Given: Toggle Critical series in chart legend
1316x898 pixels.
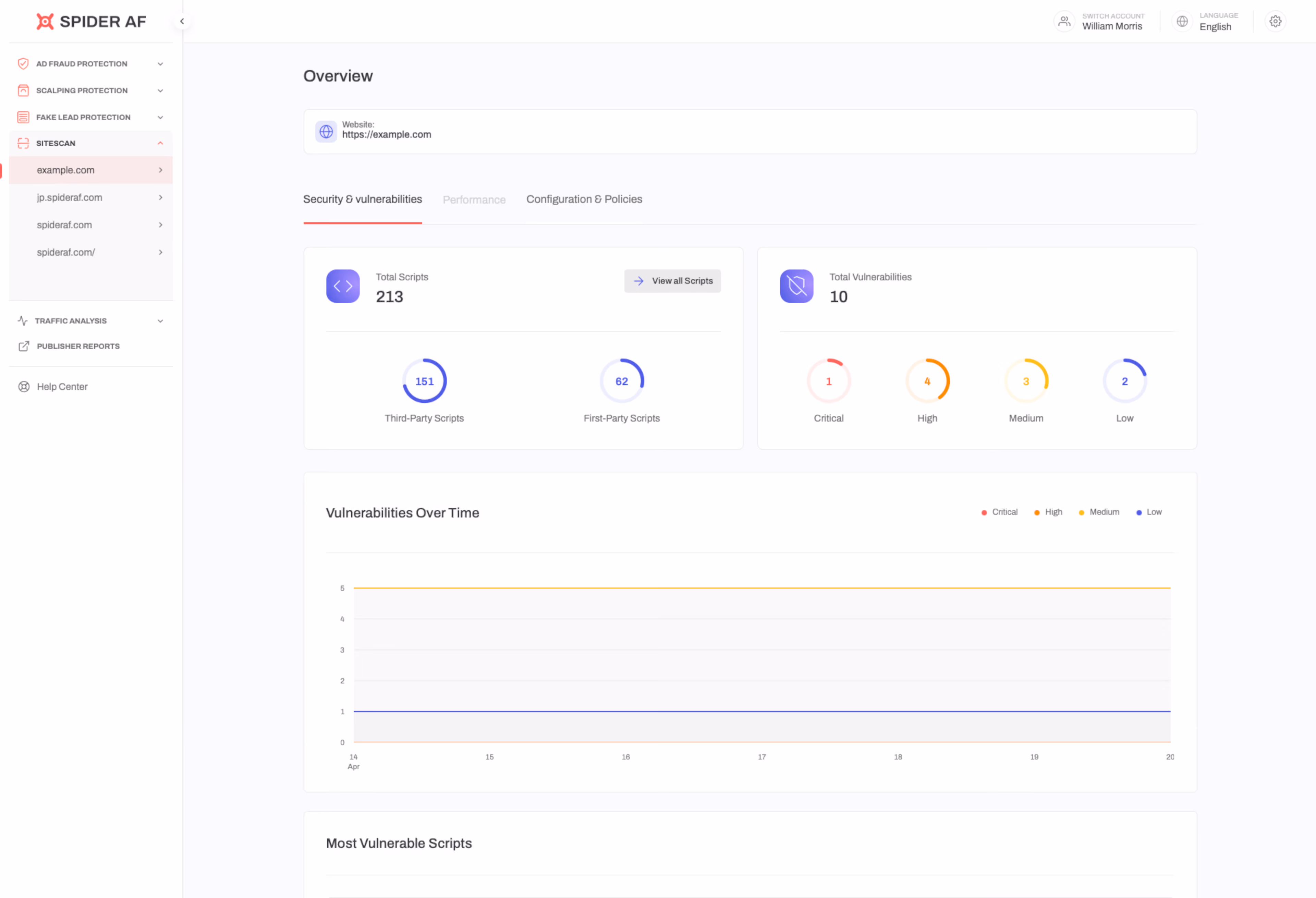Looking at the screenshot, I should point(999,512).
